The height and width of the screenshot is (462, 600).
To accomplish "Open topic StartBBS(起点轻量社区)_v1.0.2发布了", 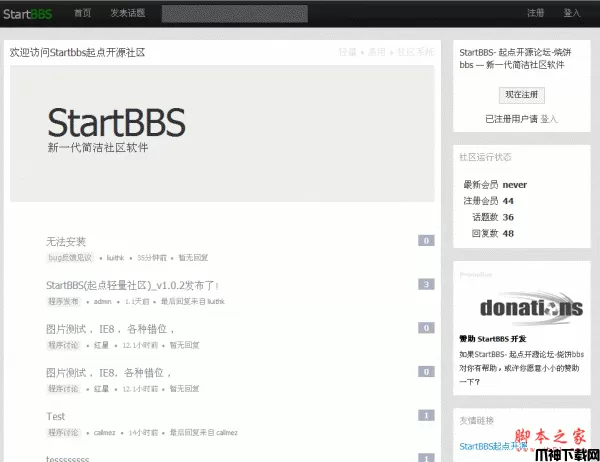I will coord(132,285).
